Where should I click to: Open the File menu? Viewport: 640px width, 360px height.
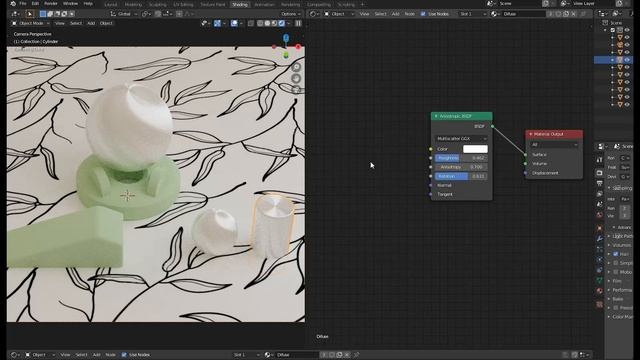pos(23,4)
